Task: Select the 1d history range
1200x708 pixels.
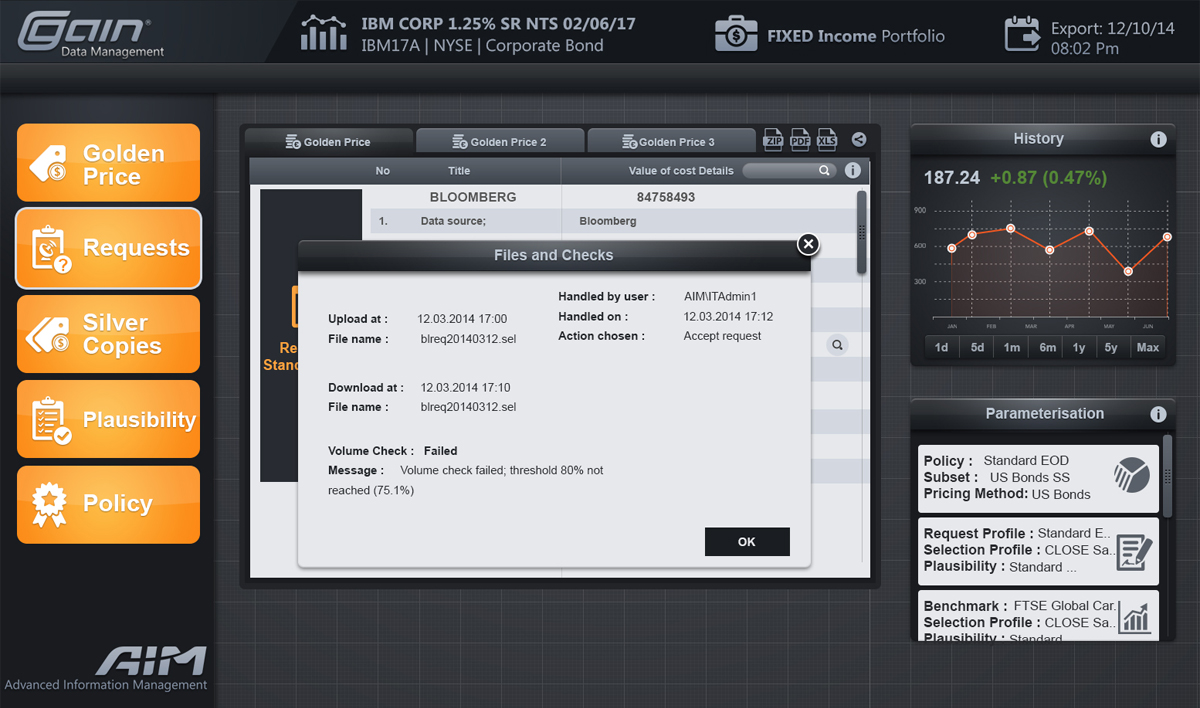Action: [941, 347]
